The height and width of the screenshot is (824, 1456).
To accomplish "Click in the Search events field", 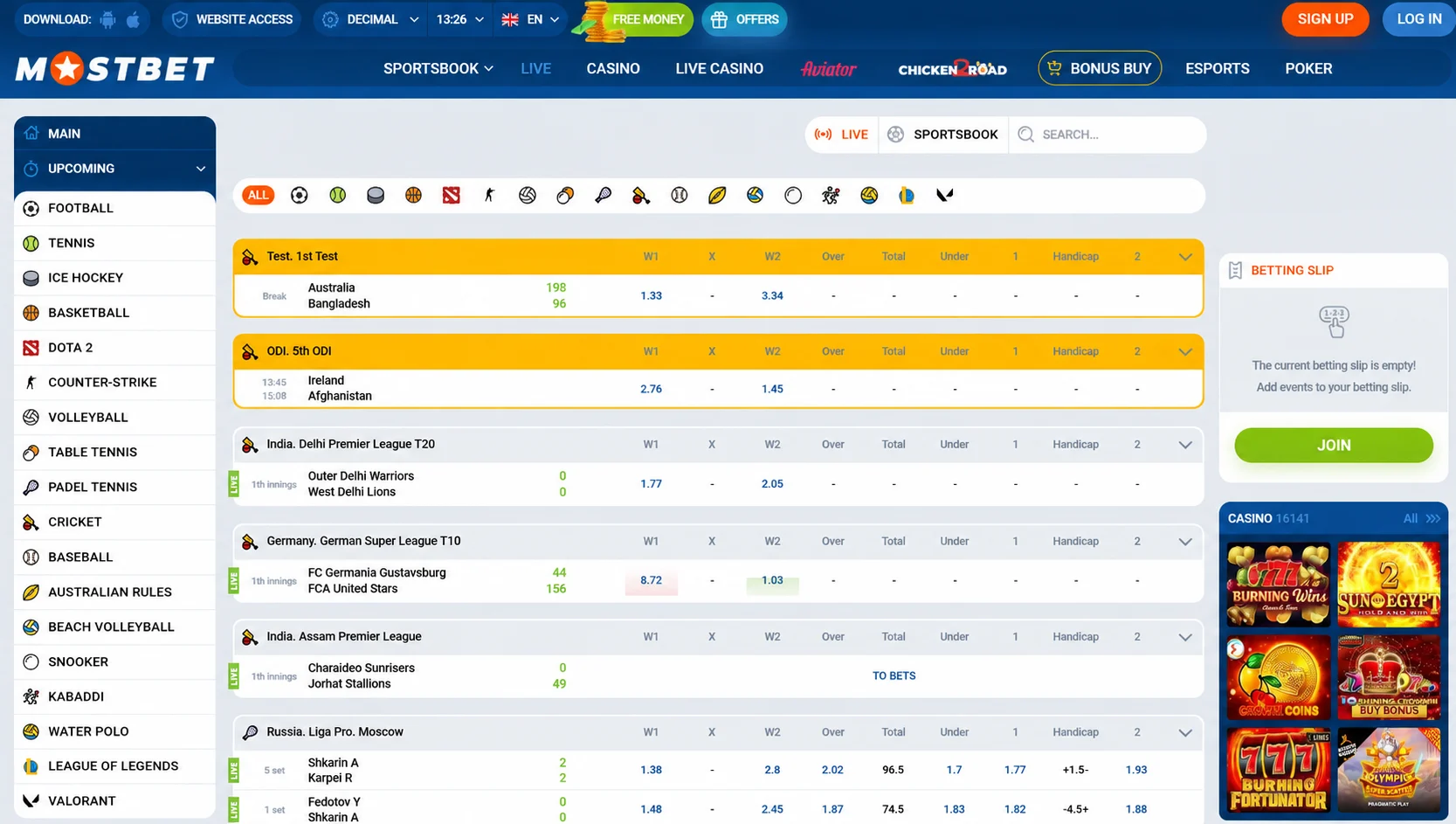I will [1108, 135].
